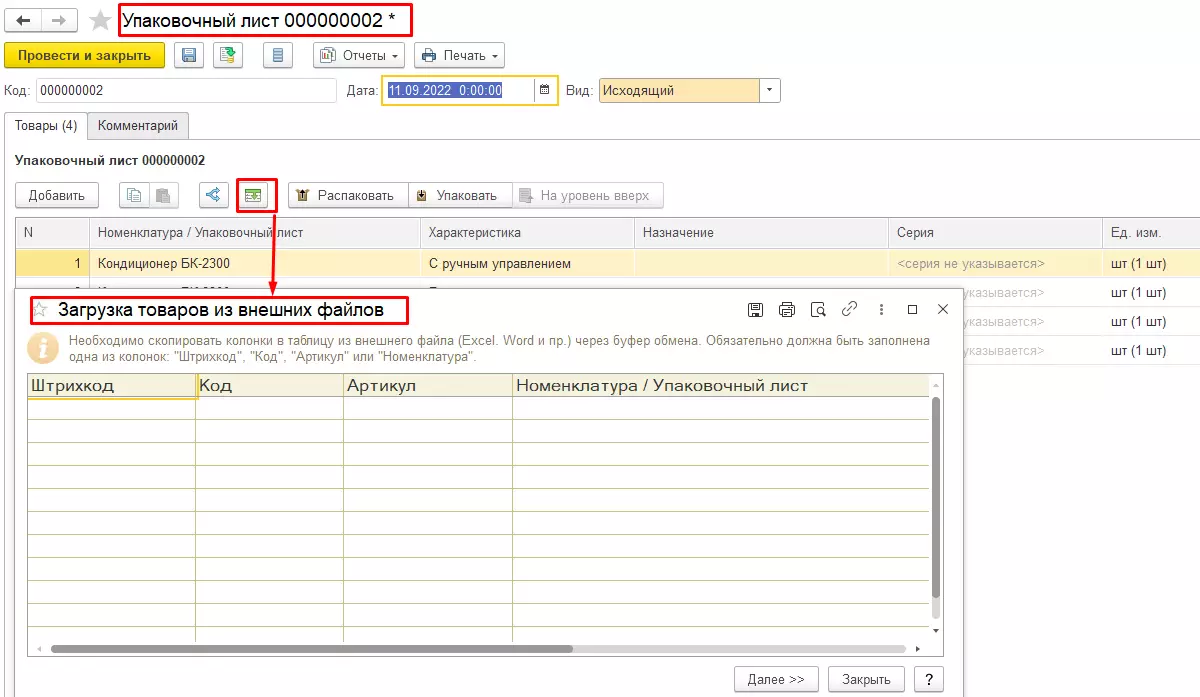Open the Отчеты dropdown menu
Screen dimensions: 1200x697
coord(360,55)
